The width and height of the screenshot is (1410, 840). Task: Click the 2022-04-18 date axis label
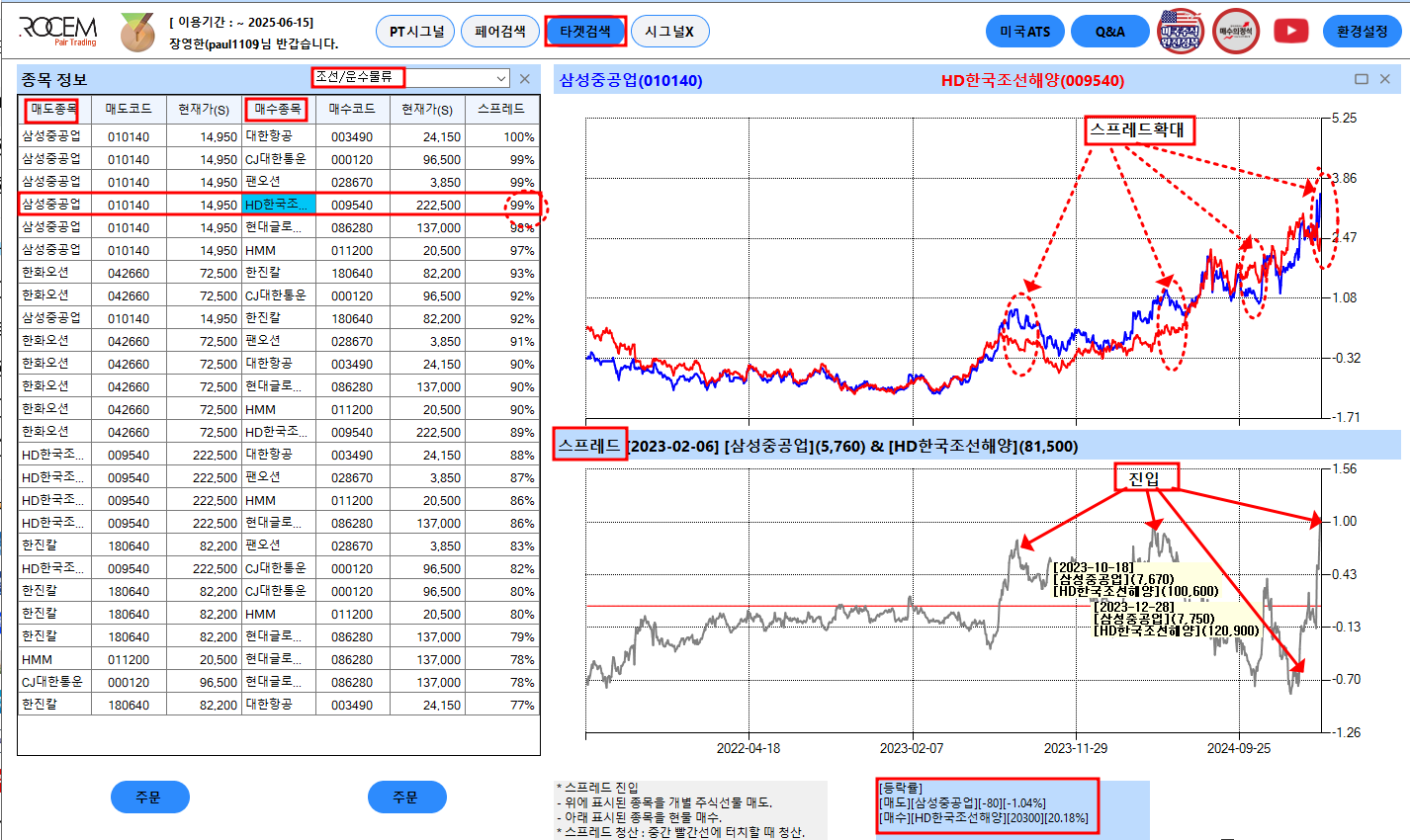(x=749, y=748)
